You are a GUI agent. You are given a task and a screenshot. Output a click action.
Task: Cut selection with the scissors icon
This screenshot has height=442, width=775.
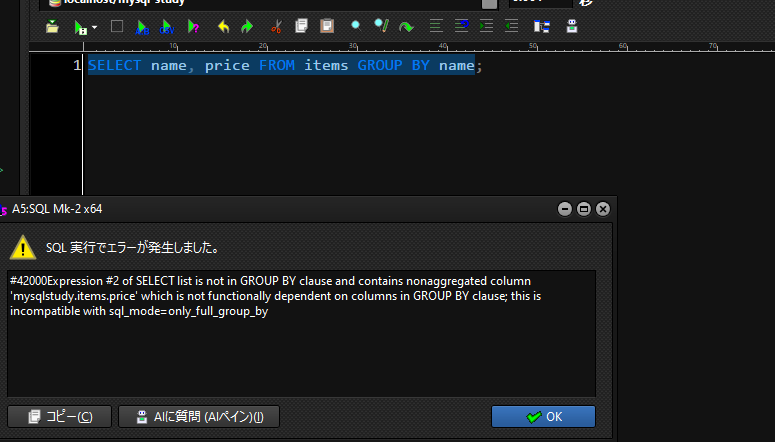(x=276, y=27)
